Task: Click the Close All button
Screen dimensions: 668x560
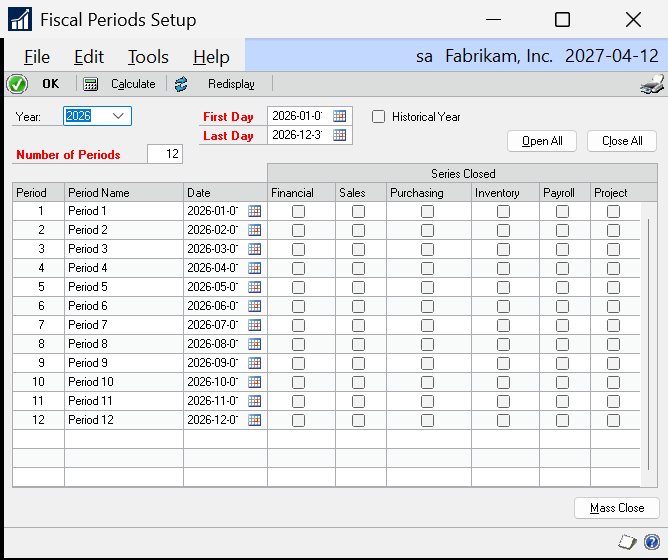Action: [x=621, y=141]
